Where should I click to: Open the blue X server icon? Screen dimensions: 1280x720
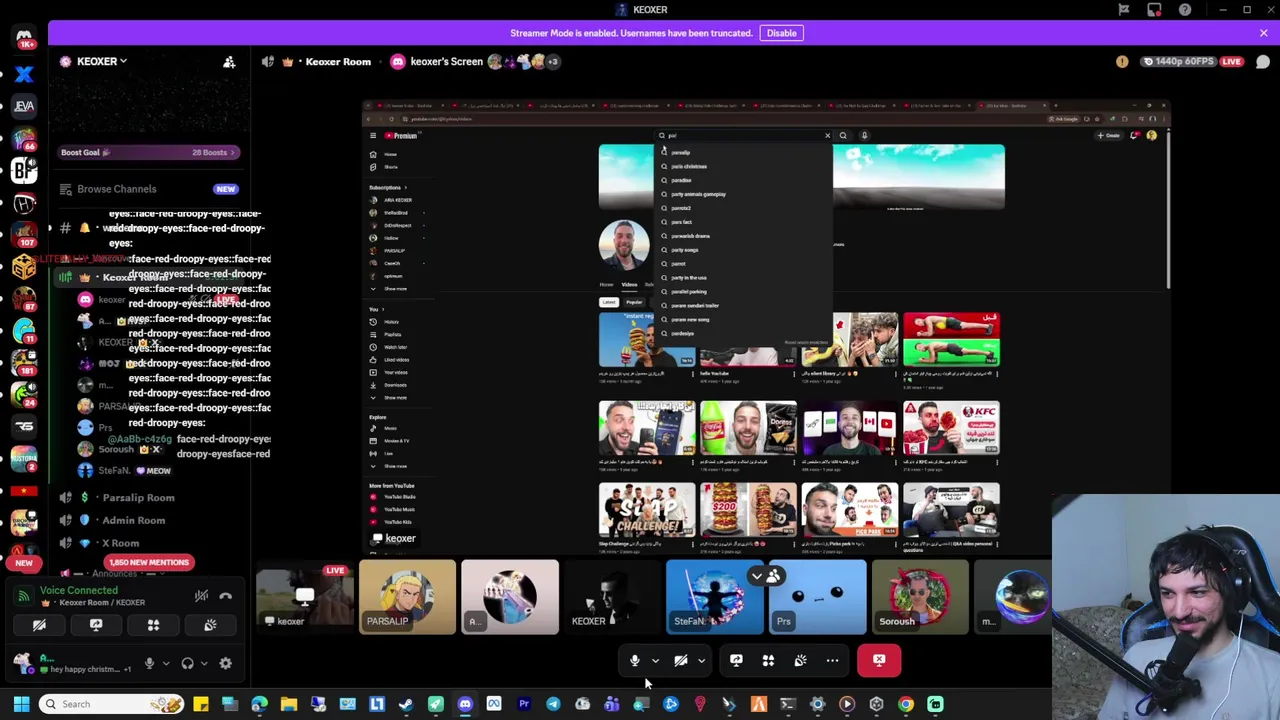coord(24,74)
